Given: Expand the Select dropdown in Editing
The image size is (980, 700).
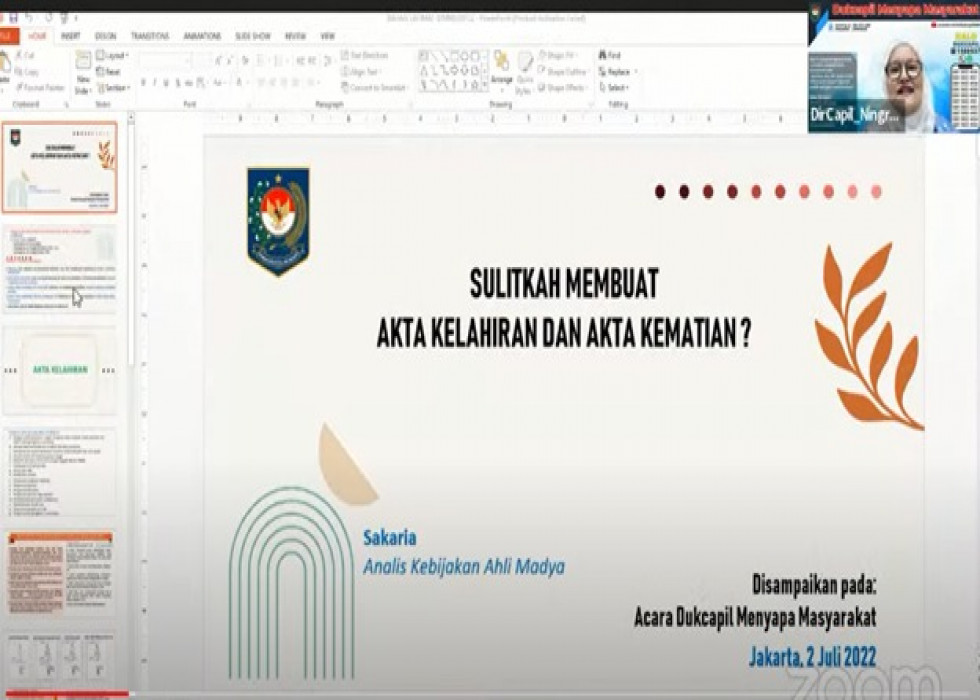Looking at the screenshot, I should pyautogui.click(x=614, y=88).
